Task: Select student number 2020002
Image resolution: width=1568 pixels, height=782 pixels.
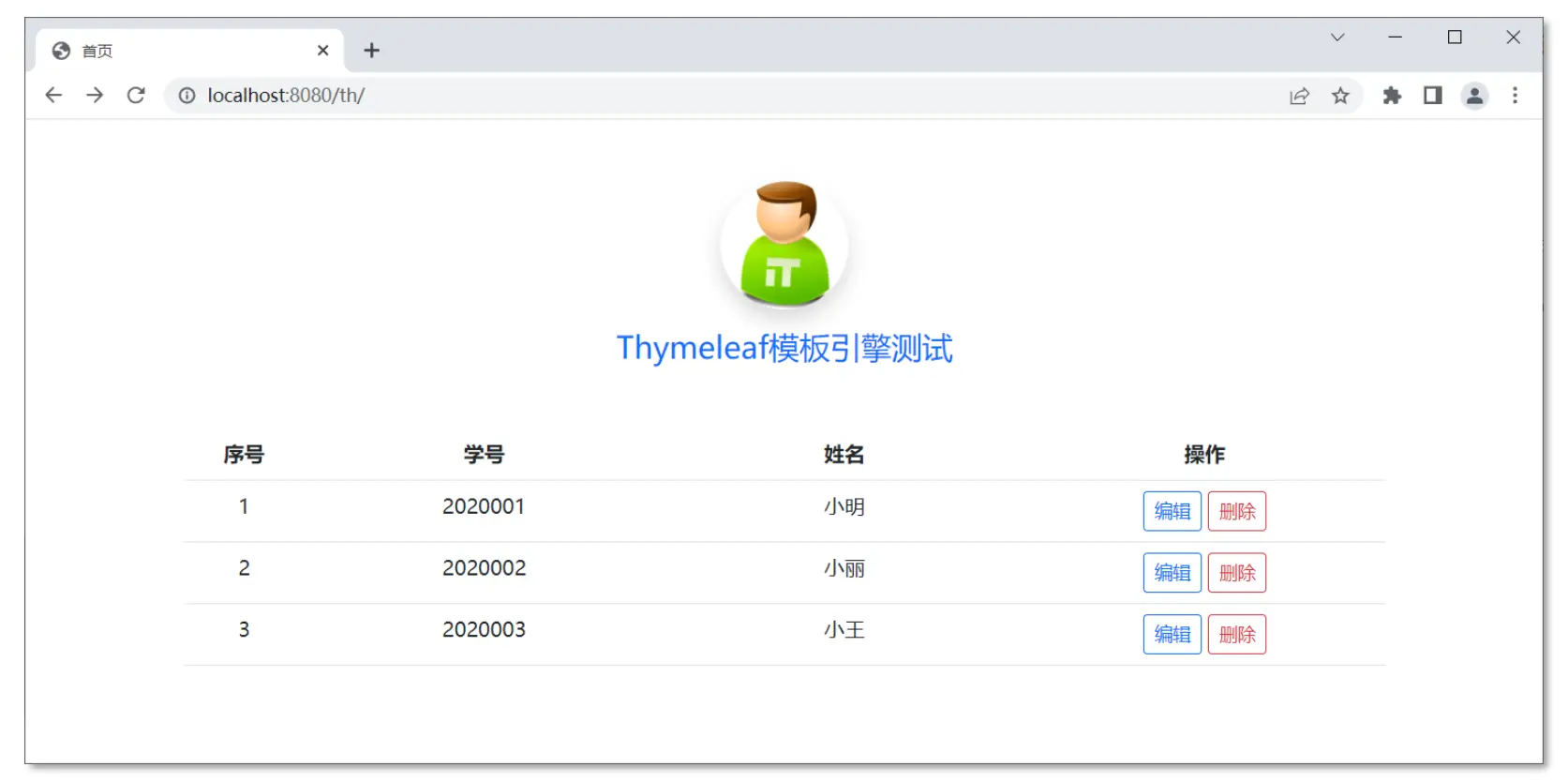Action: (484, 568)
